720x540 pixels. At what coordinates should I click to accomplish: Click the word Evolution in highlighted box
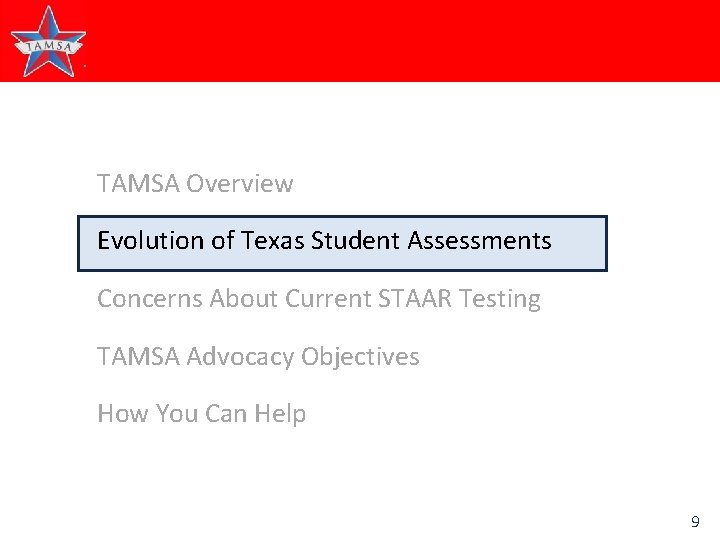coord(151,240)
